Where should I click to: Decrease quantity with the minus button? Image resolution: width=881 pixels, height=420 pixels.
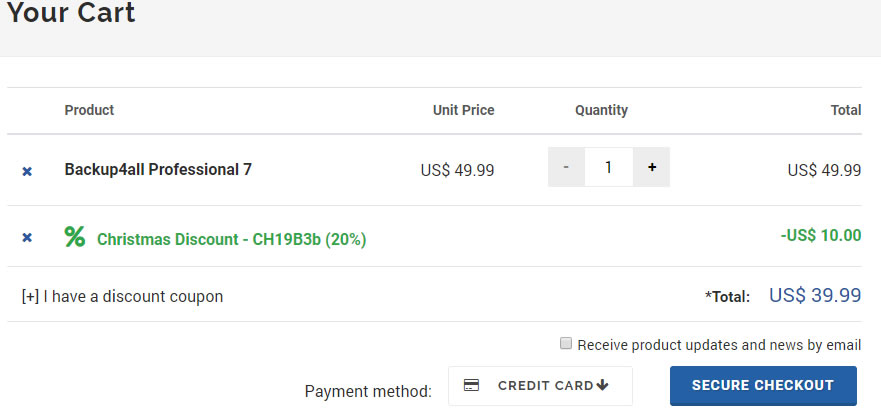click(566, 167)
